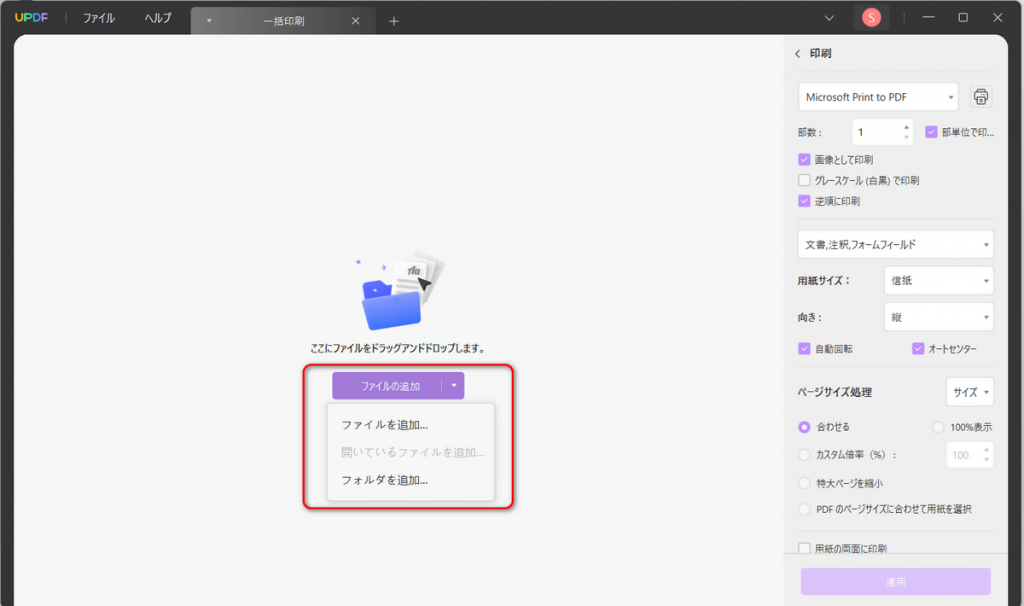Decrease copies with the 部数 down stepper
Screen dimensions: 1024x606
pos(906,138)
